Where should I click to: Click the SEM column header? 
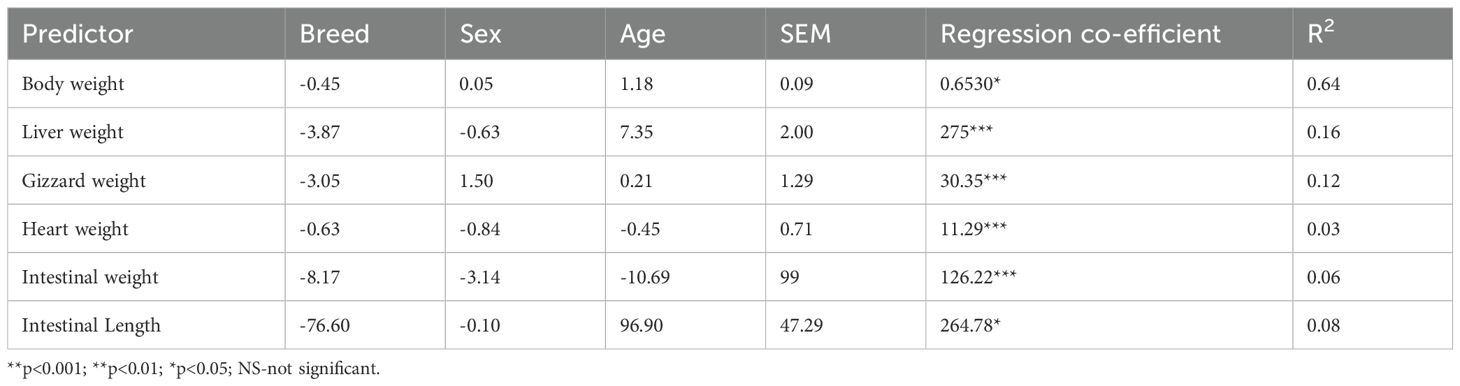coord(806,33)
